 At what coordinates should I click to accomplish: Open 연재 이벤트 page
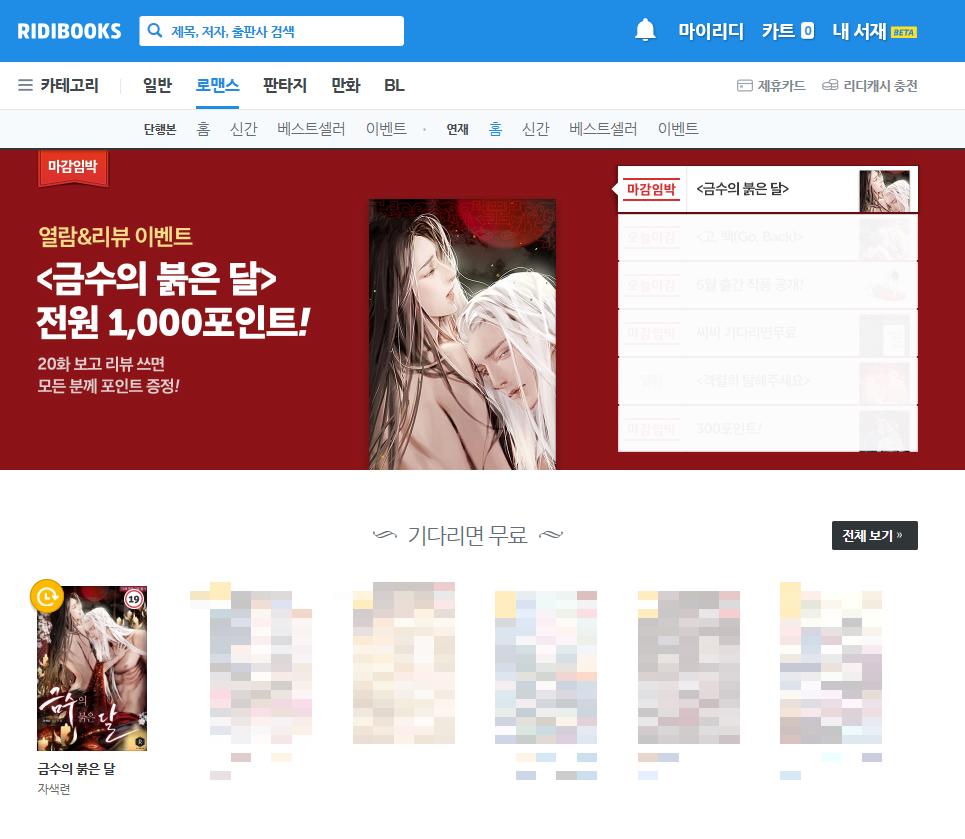(678, 129)
